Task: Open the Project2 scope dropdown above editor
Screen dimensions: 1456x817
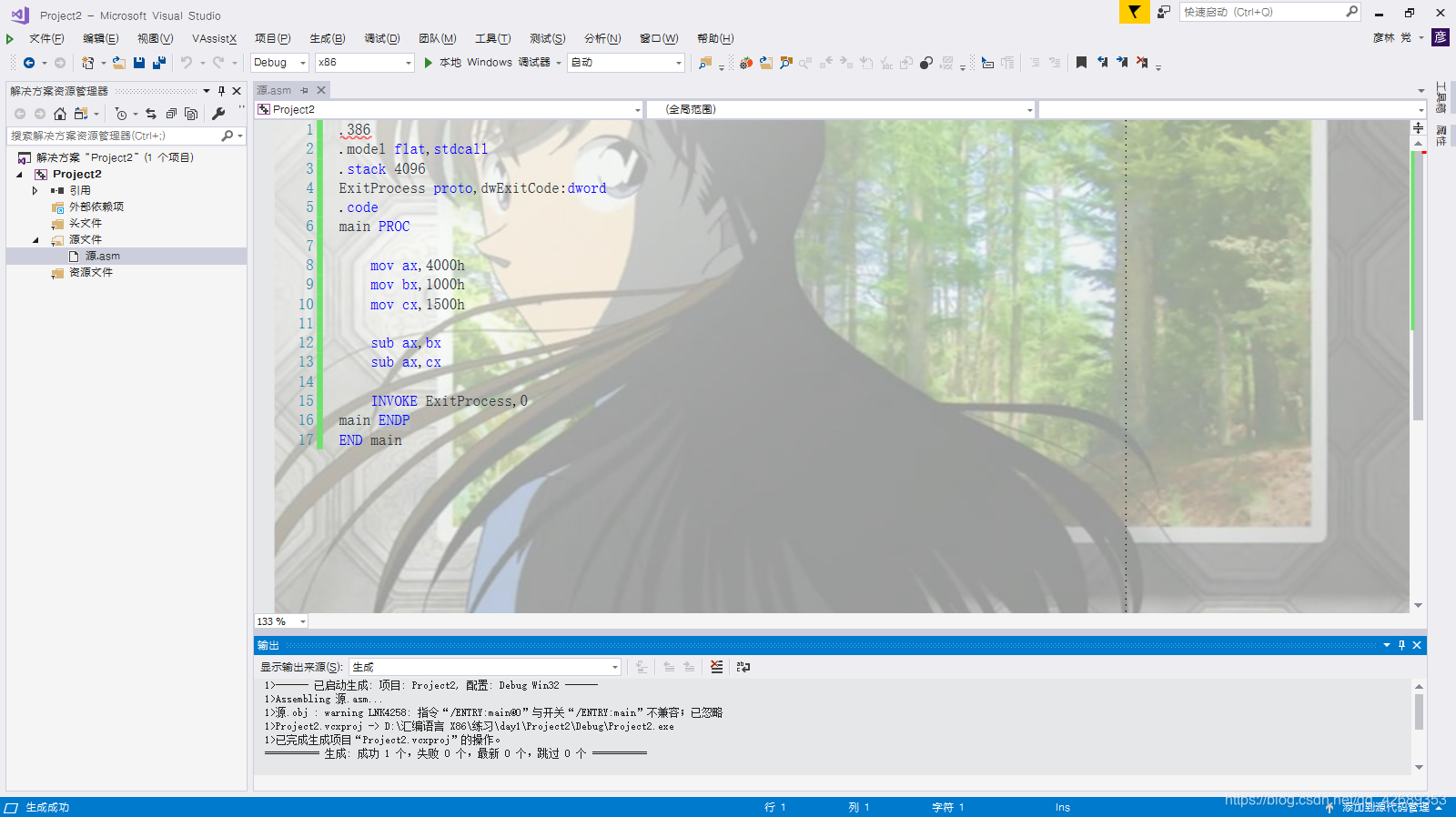Action: tap(450, 109)
